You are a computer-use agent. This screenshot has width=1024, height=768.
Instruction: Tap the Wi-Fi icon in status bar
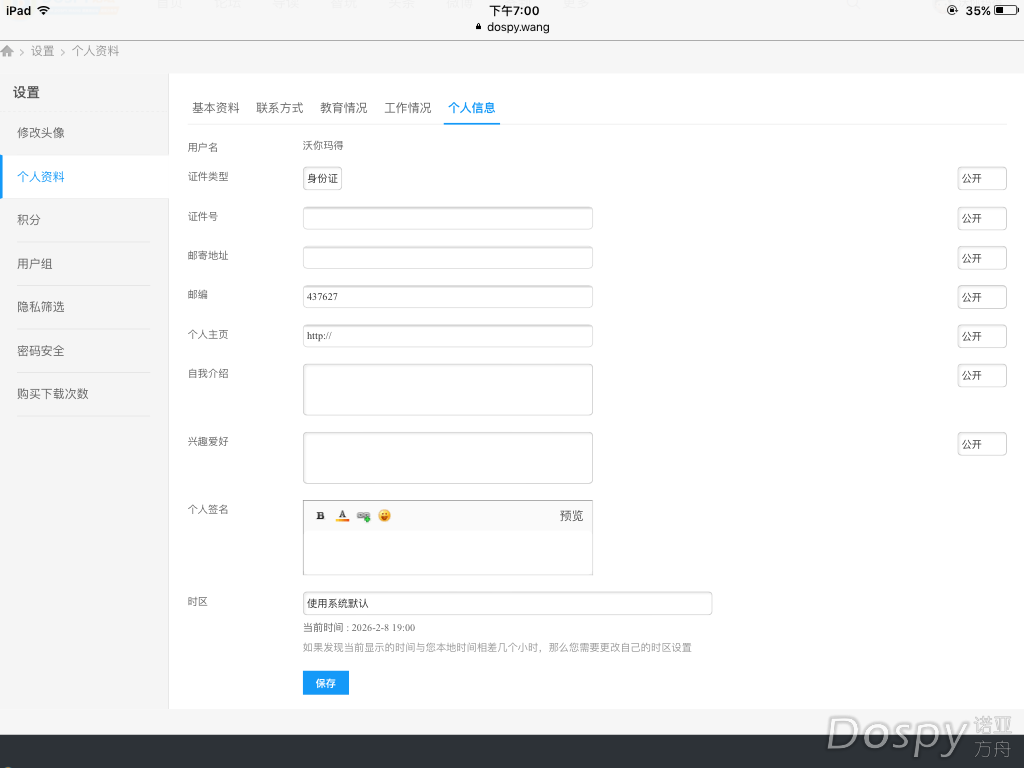pos(43,10)
